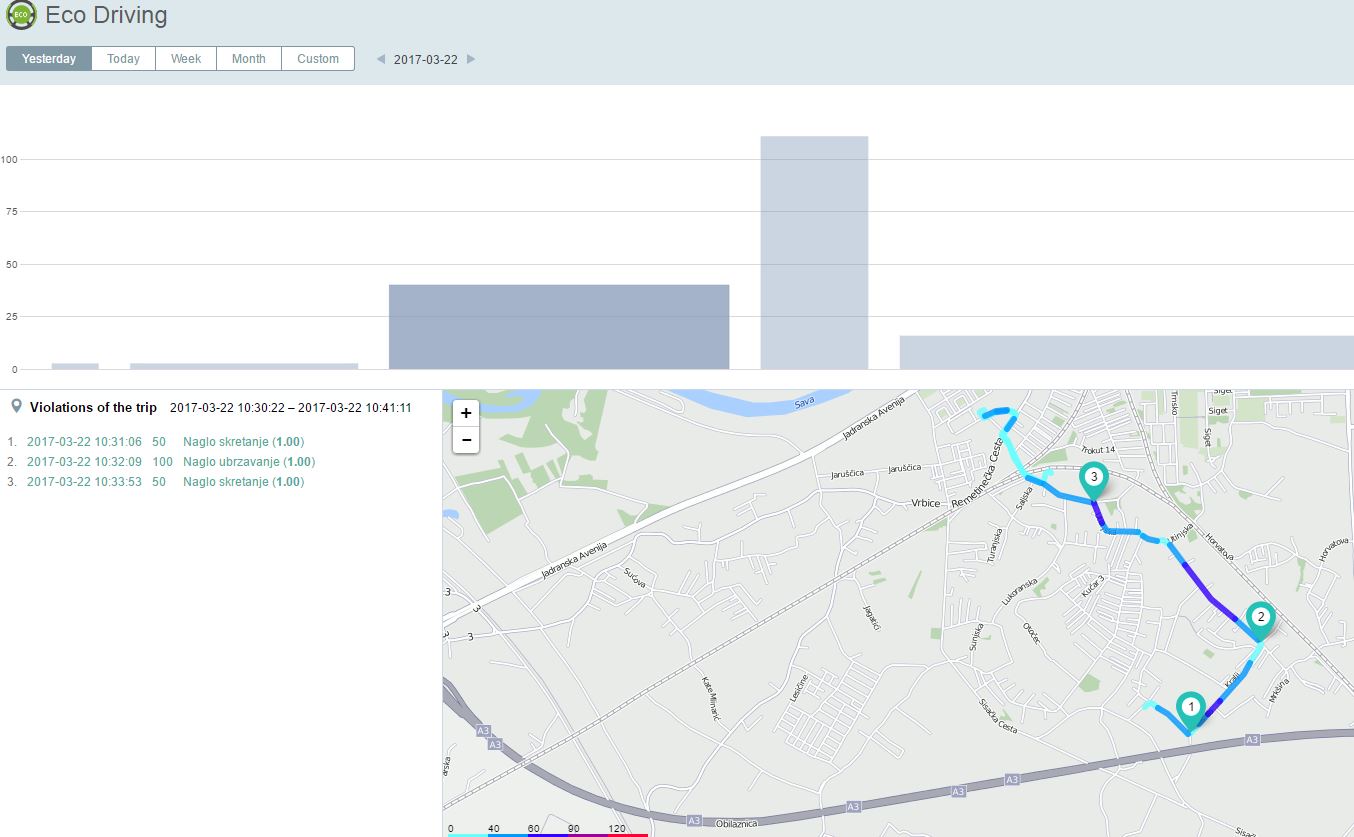Select third violation at 10:33:53

pos(84,482)
